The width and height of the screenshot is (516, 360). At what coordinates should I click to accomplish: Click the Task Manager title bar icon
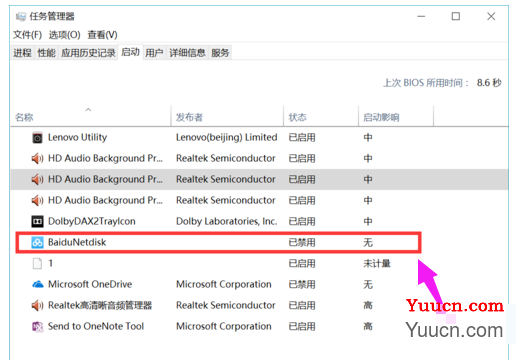(21, 16)
